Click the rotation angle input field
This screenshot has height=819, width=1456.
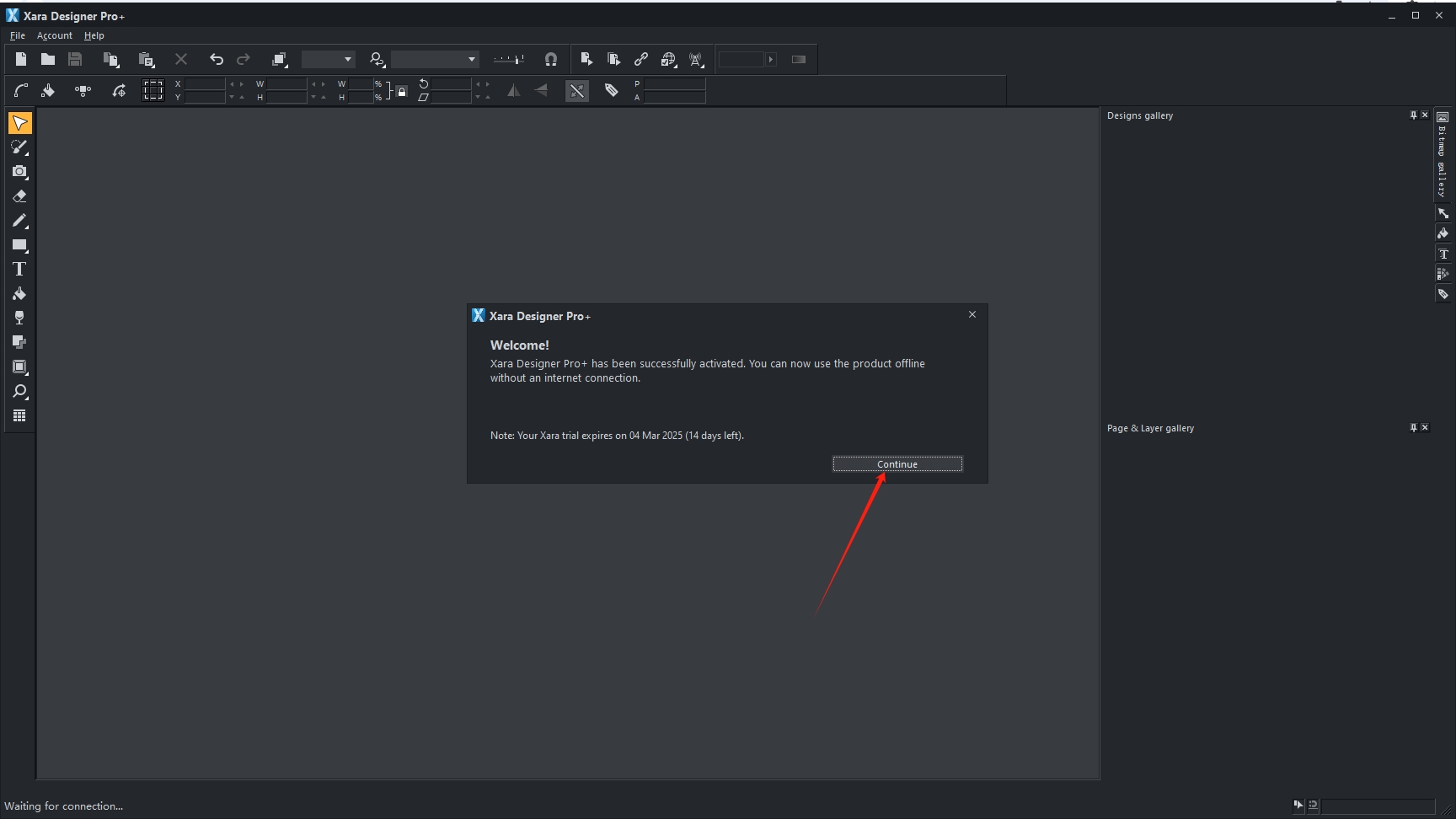(x=451, y=84)
